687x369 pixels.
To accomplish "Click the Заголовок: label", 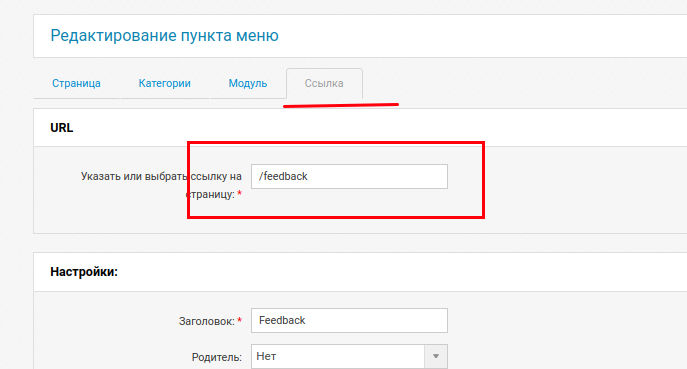I will [x=210, y=321].
